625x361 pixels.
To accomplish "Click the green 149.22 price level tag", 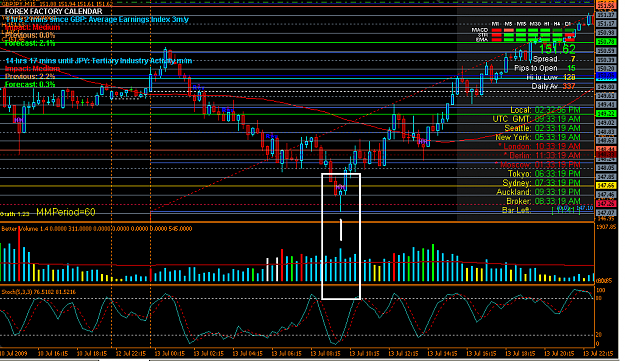I will [605, 114].
